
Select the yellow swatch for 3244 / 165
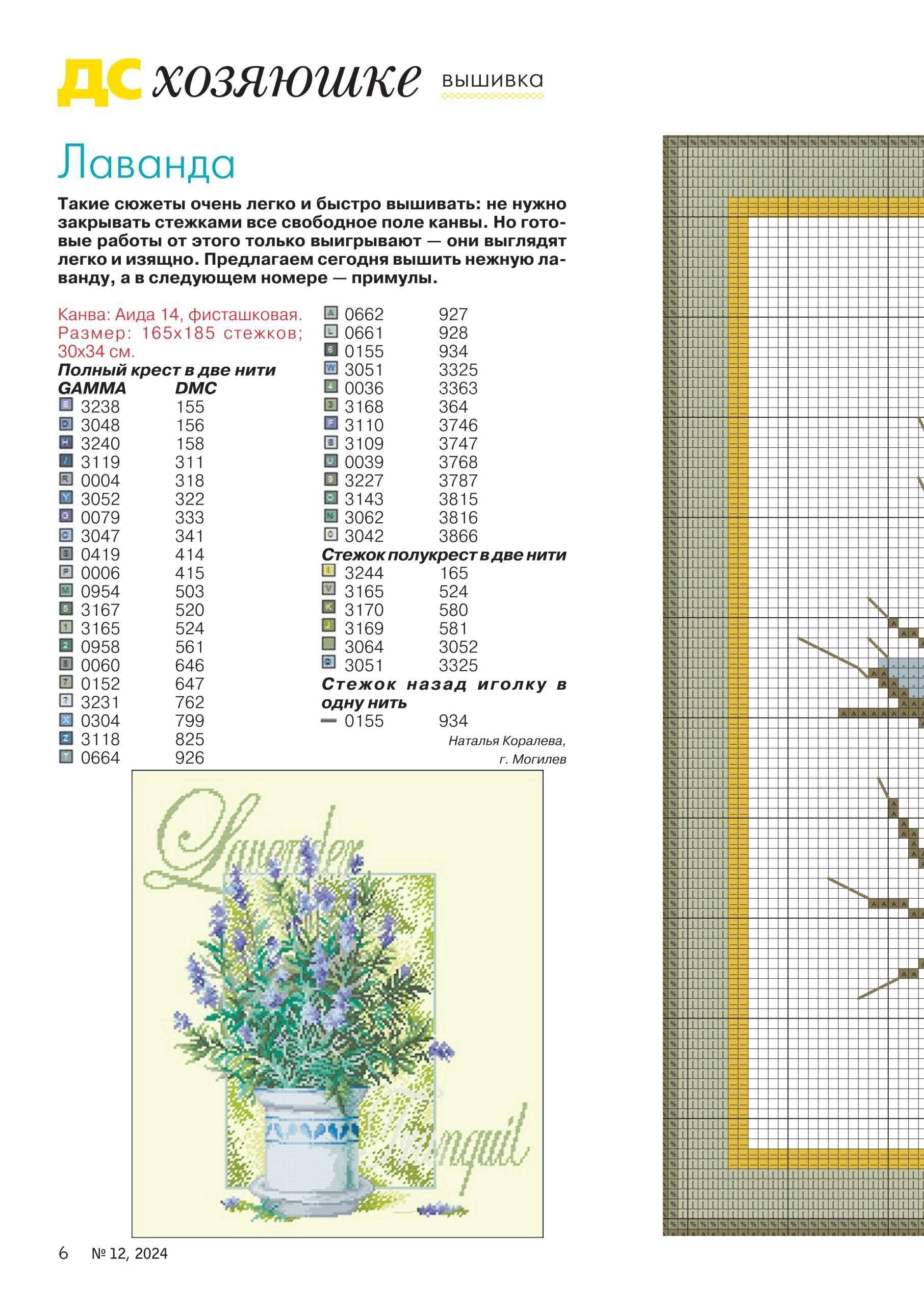coord(329,571)
